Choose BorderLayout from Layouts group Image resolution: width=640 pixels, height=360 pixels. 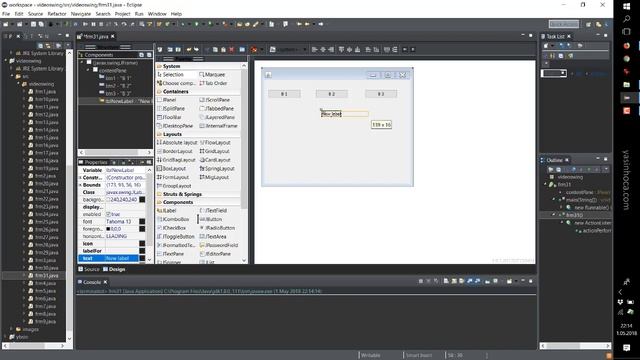point(176,151)
